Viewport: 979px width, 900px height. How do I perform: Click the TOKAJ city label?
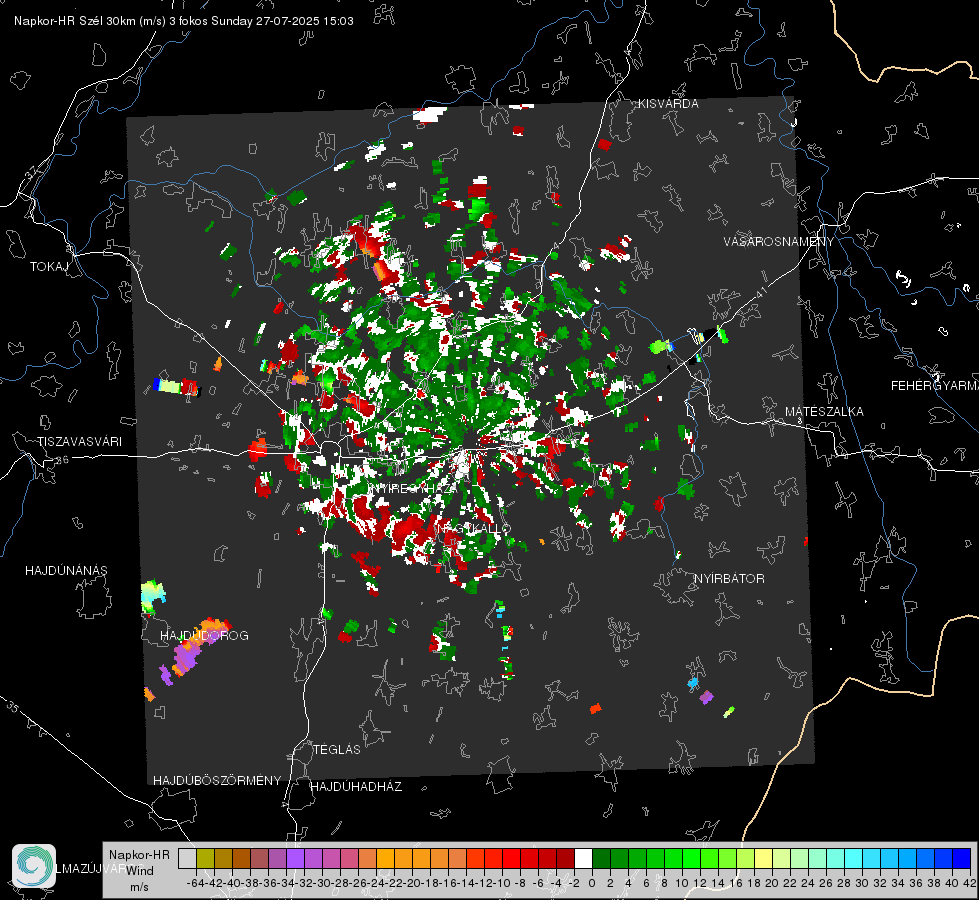pos(49,267)
